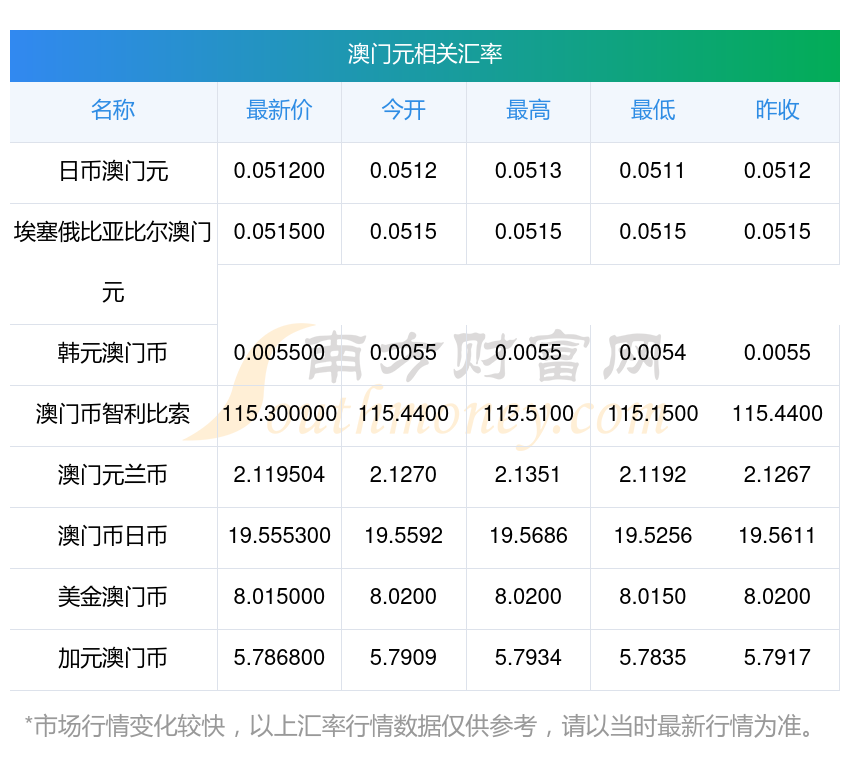Open the 澳门元兰币 currency pair
Viewport: 850px width, 757px height.
coord(113,475)
